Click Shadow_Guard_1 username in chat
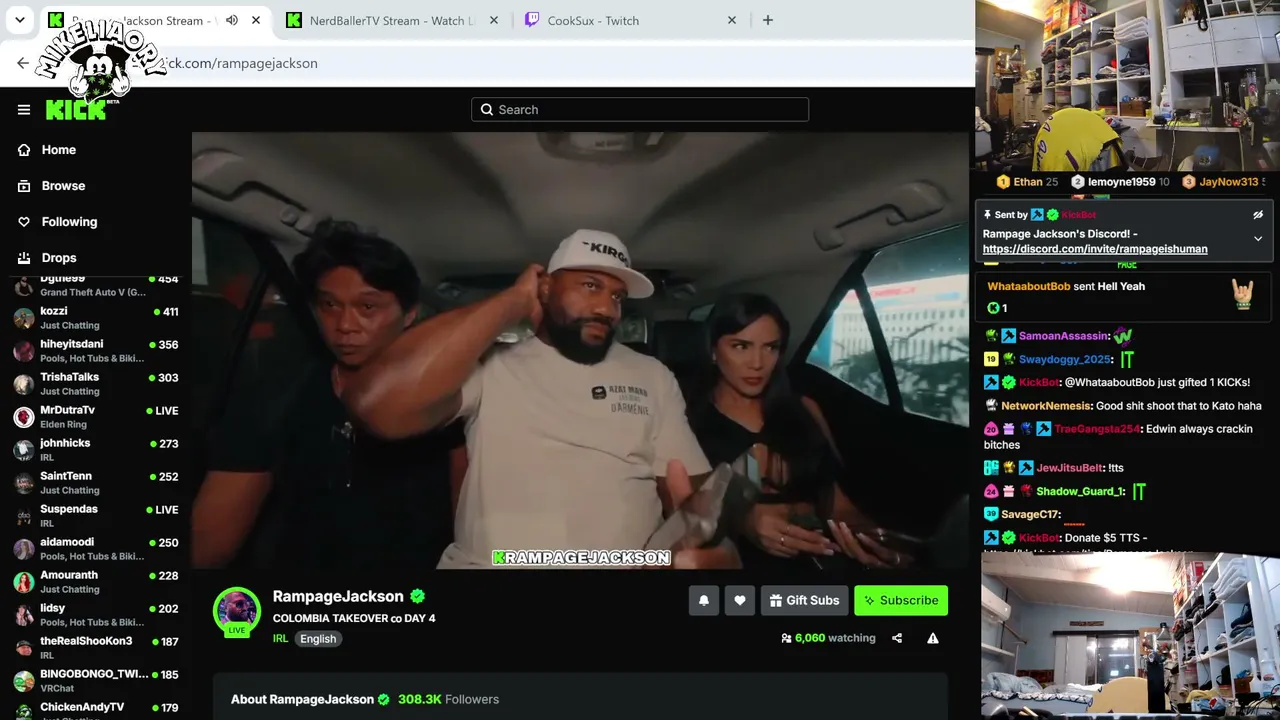The width and height of the screenshot is (1280, 720). [x=1080, y=491]
